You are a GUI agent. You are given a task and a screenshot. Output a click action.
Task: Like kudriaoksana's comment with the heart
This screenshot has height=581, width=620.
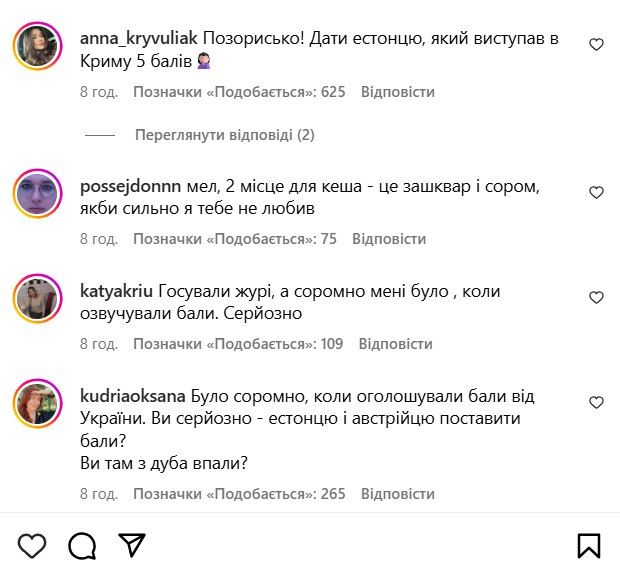596,402
